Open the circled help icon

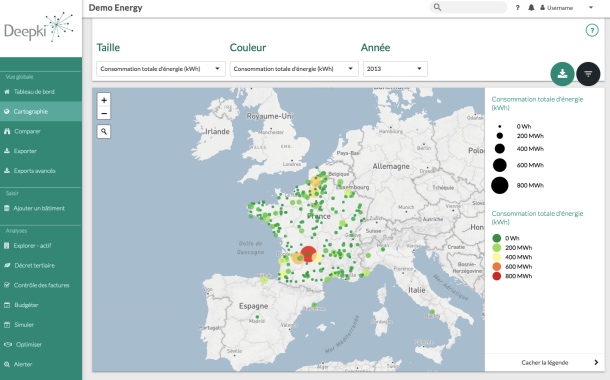tap(592, 30)
